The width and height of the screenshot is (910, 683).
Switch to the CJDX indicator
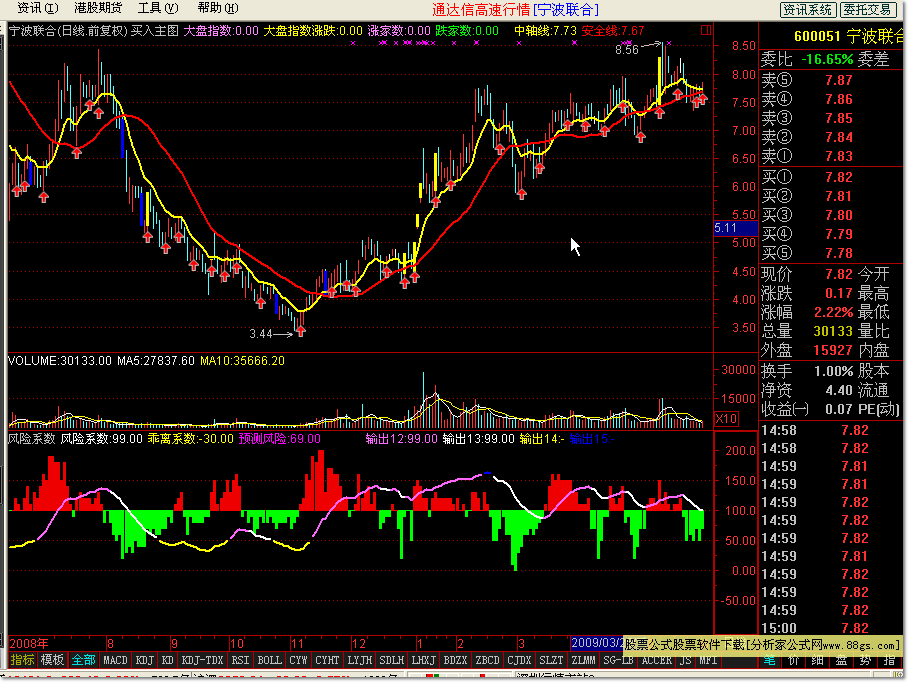[x=519, y=660]
